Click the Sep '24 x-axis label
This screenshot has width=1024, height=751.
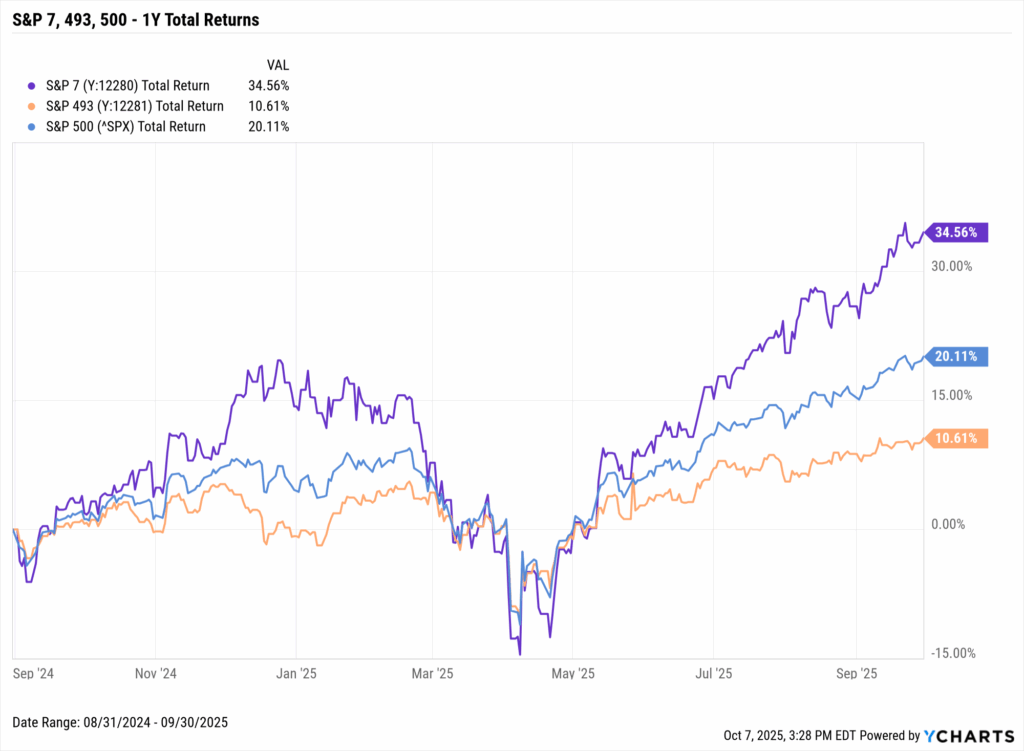pos(34,673)
